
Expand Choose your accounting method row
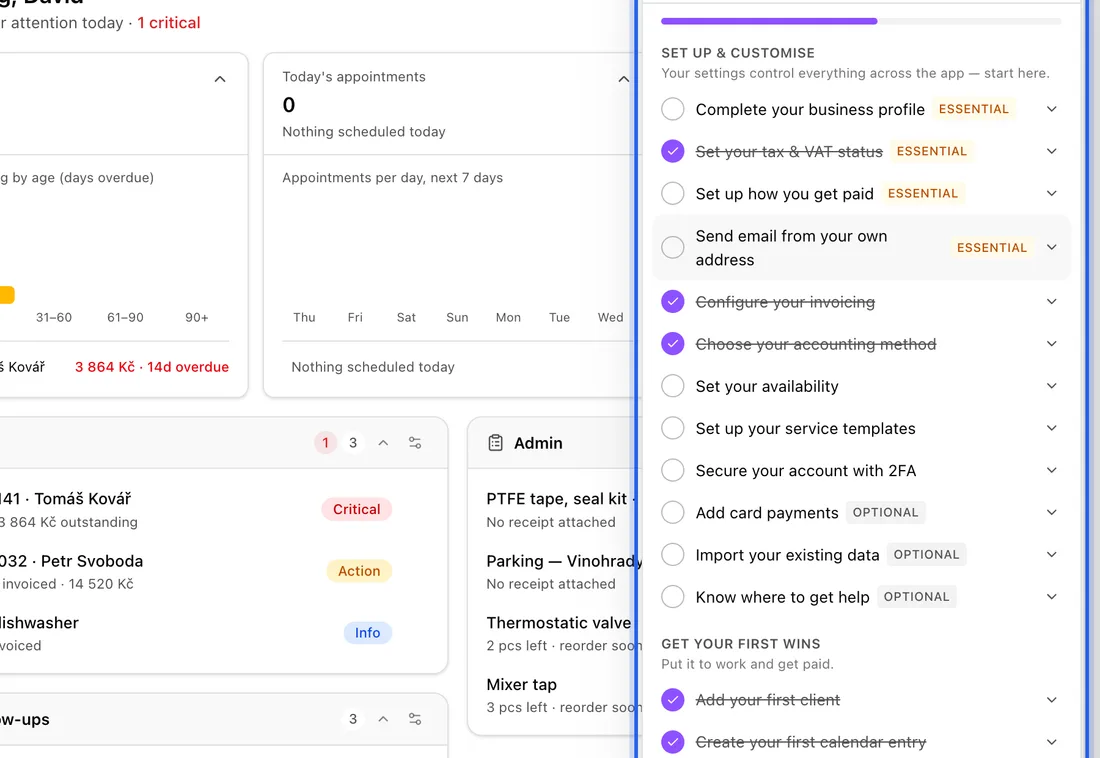pos(1052,344)
